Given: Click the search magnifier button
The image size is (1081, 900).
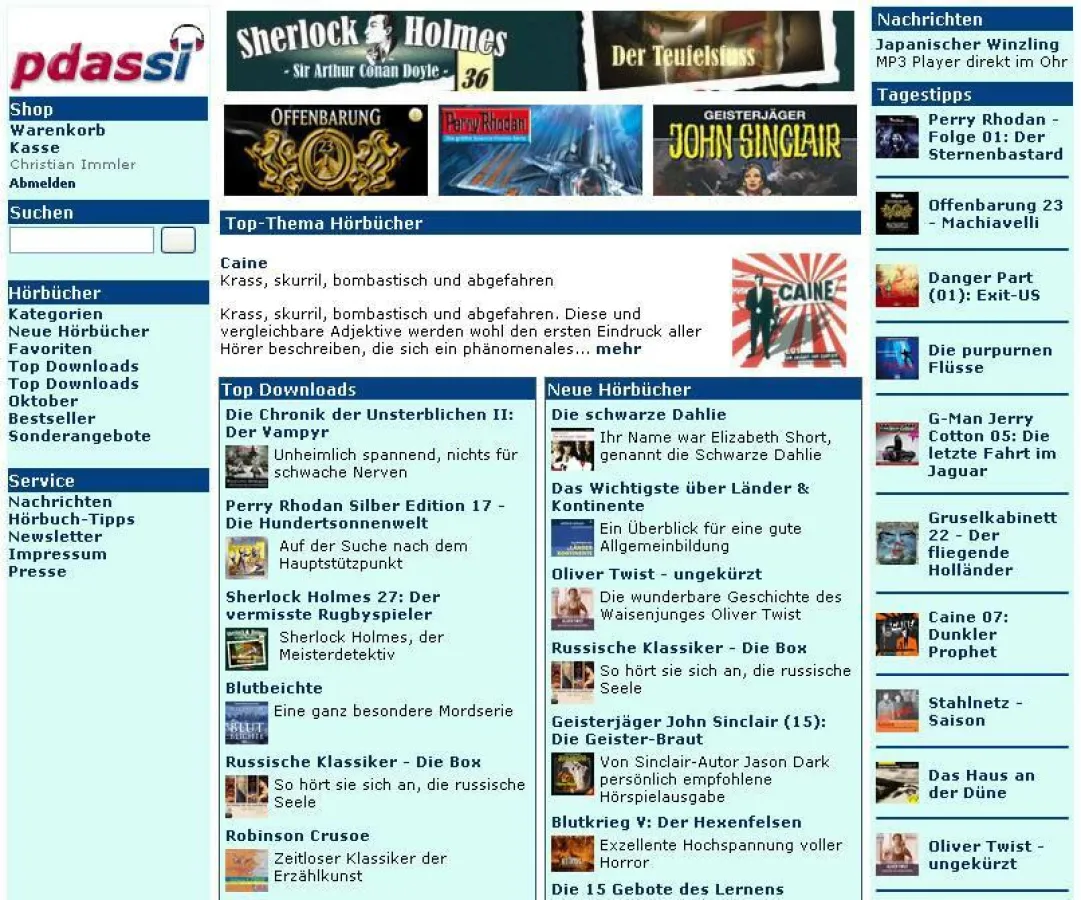Looking at the screenshot, I should pyautogui.click(x=178, y=240).
